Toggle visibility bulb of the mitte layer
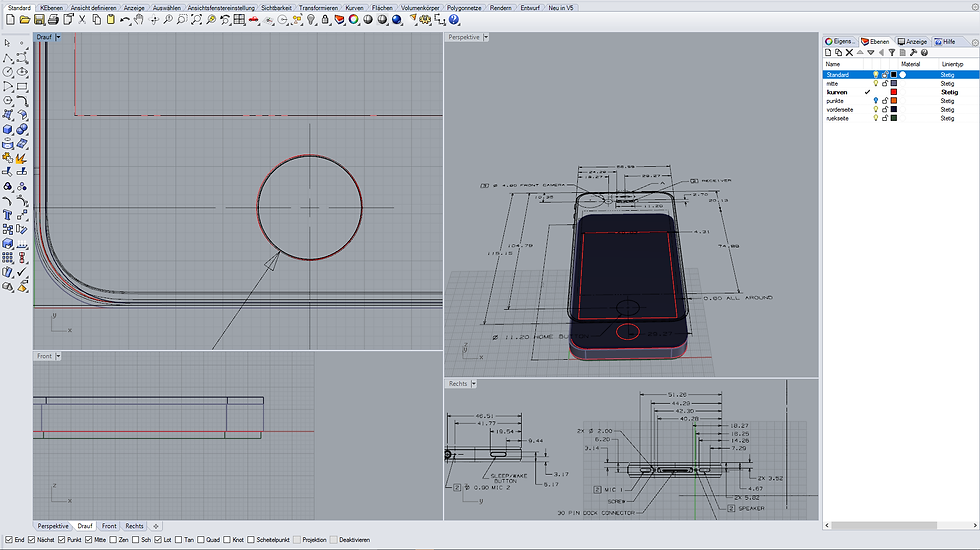Viewport: 980px width, 550px height. pos(876,83)
